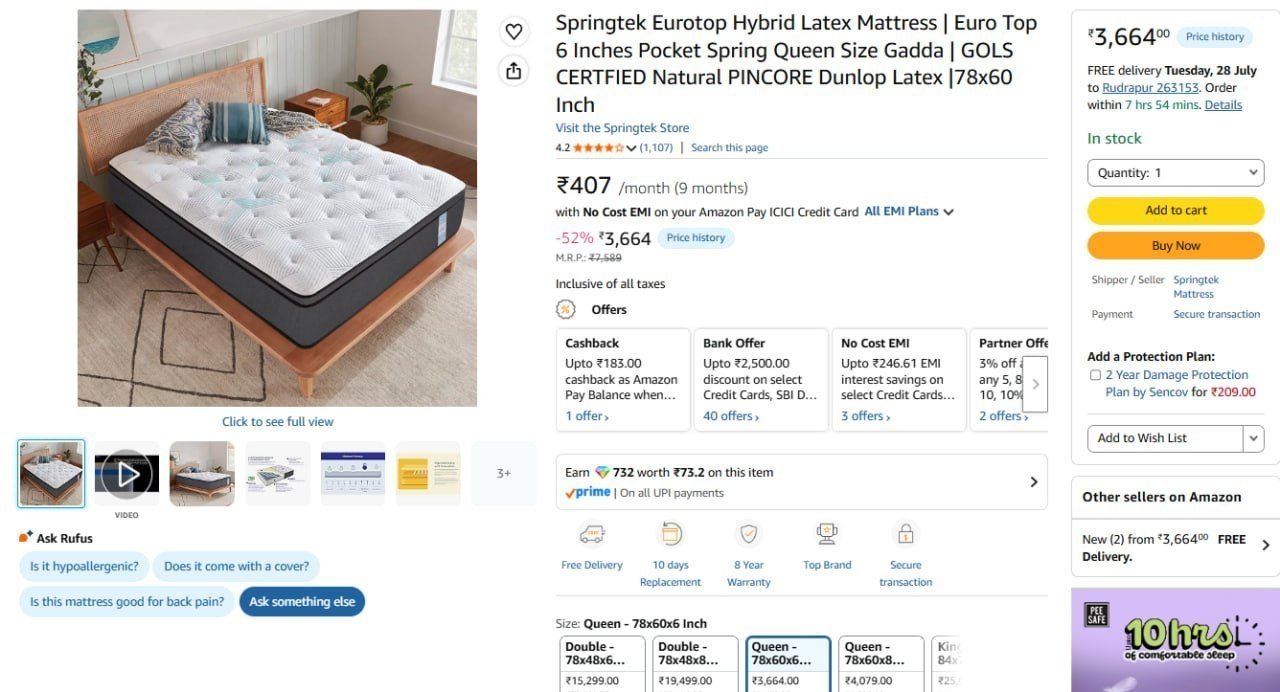Open the Quantity dropdown

coord(1176,173)
